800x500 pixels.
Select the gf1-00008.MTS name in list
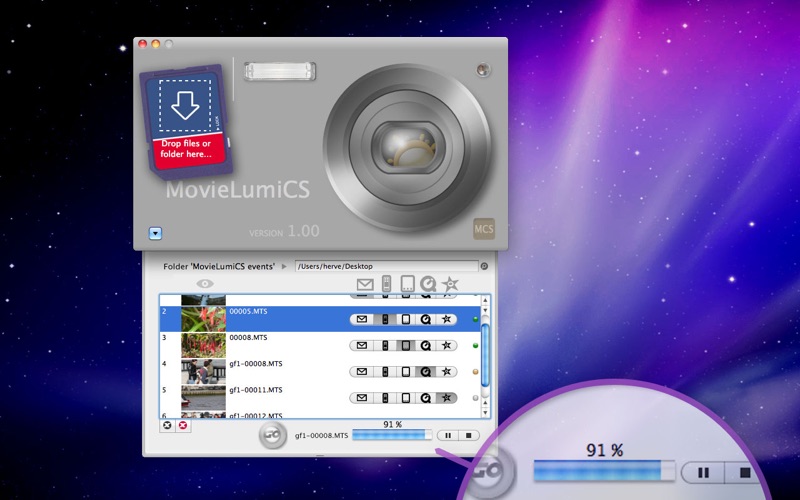256,364
